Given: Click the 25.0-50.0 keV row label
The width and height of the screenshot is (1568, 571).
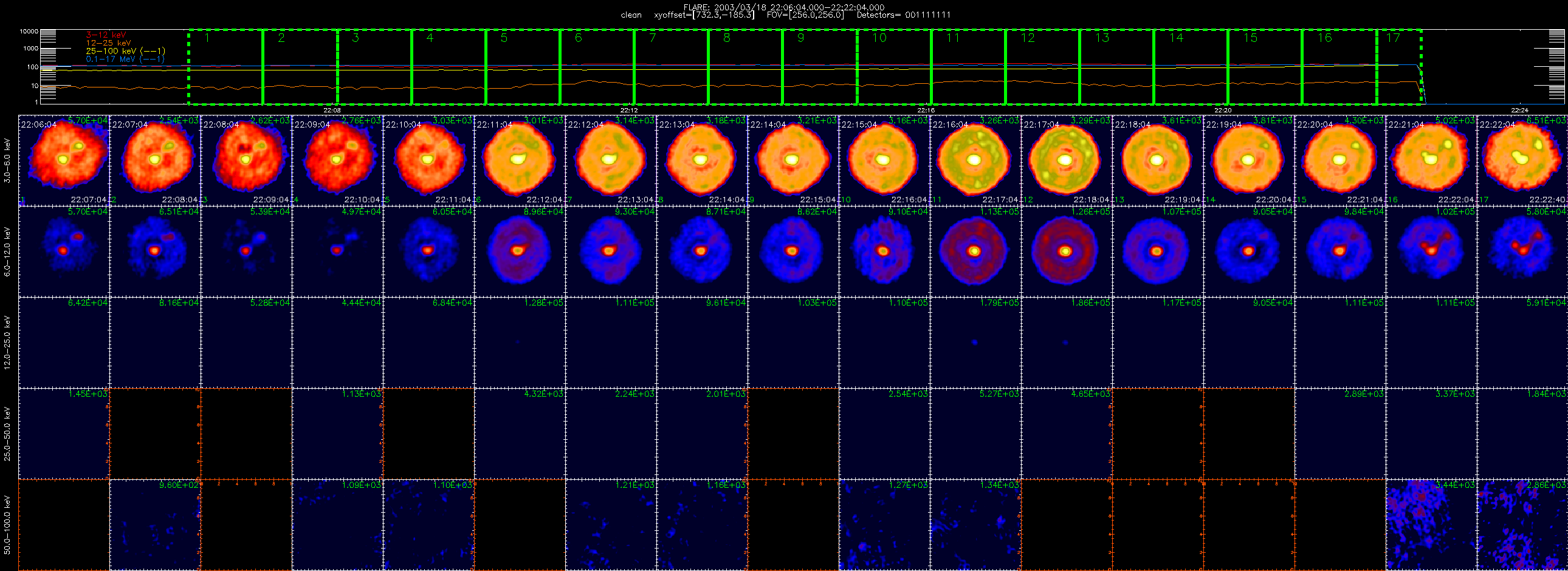Looking at the screenshot, I should pyautogui.click(x=7, y=434).
